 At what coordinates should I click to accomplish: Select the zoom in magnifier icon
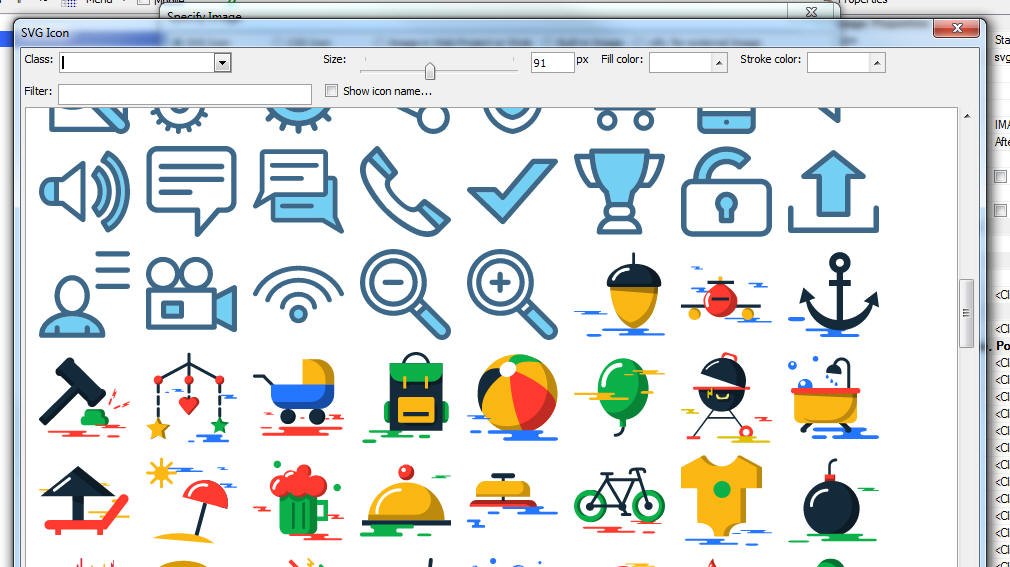coord(512,294)
